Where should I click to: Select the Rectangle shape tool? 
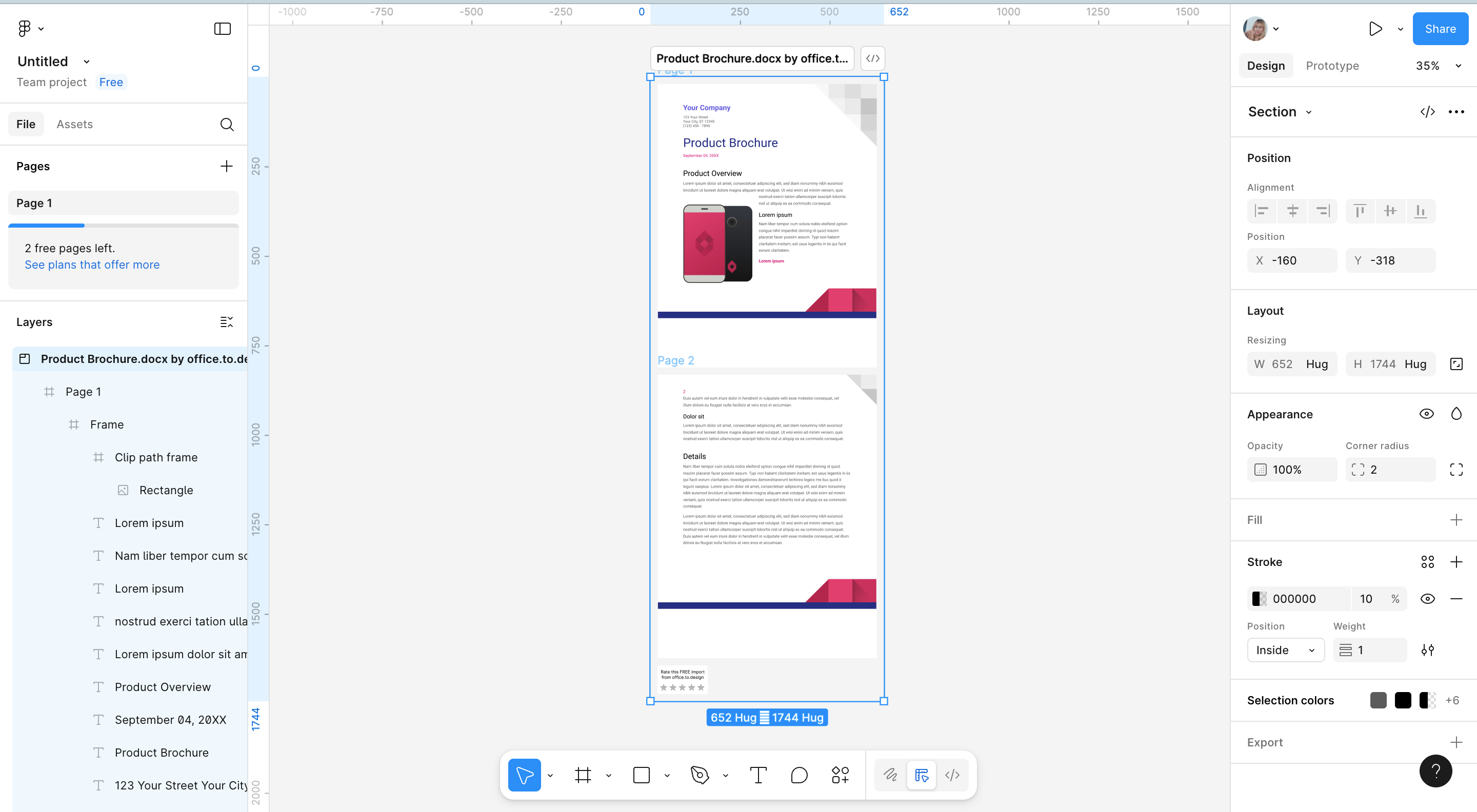pyautogui.click(x=642, y=775)
